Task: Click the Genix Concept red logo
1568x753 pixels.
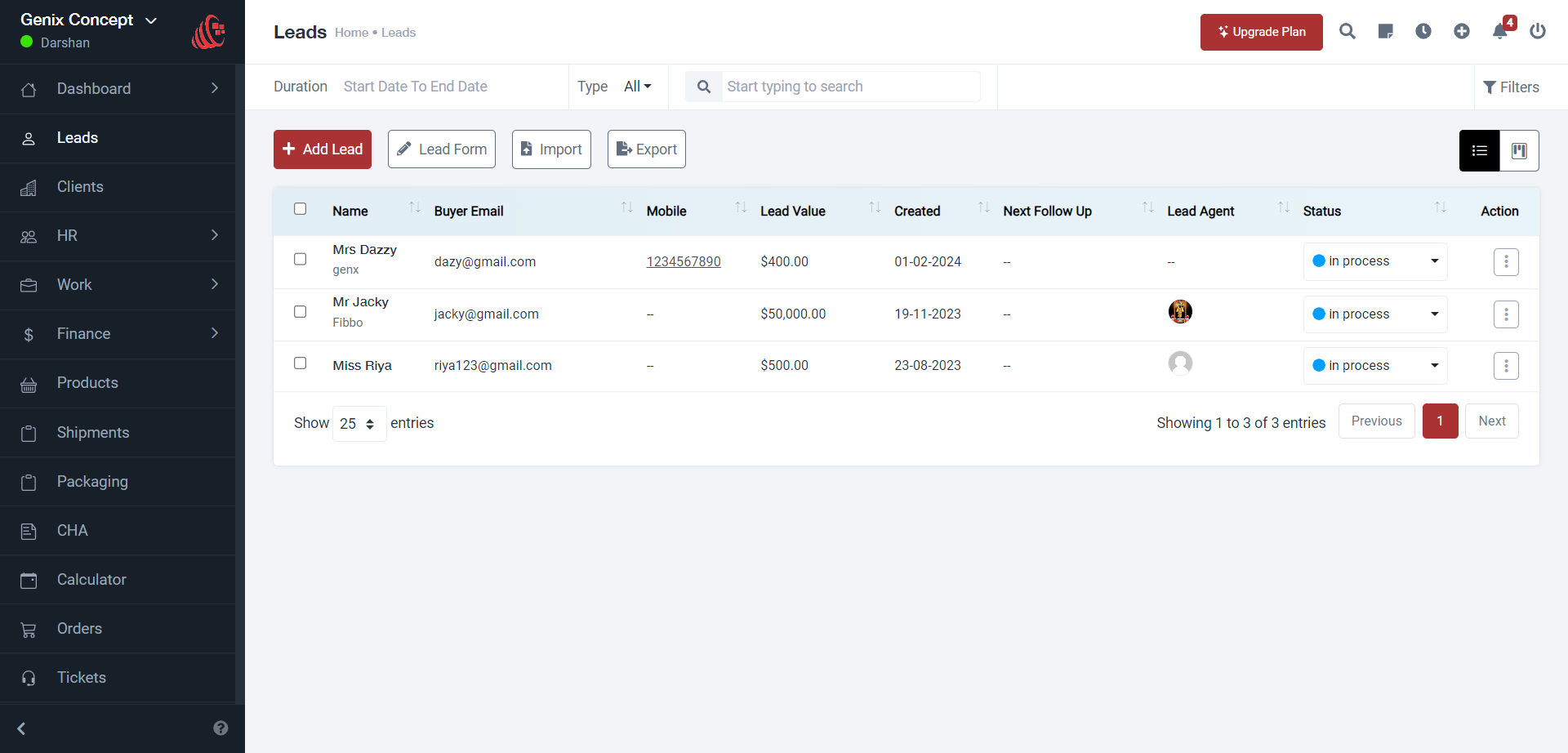Action: point(209,32)
